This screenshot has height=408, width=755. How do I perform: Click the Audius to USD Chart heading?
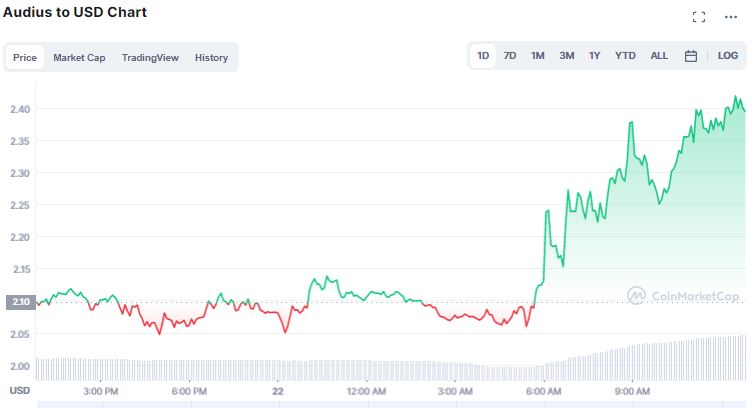[75, 12]
